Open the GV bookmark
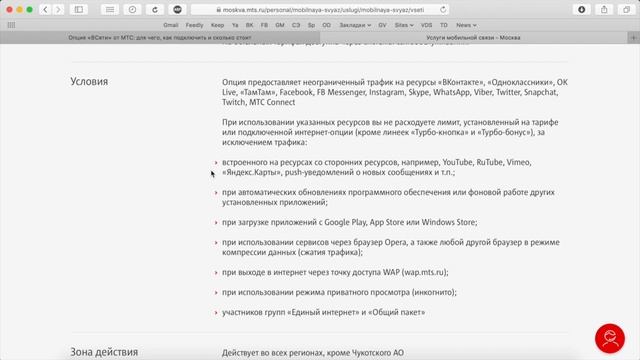Image resolution: width=640 pixels, height=360 pixels. pos(382,25)
